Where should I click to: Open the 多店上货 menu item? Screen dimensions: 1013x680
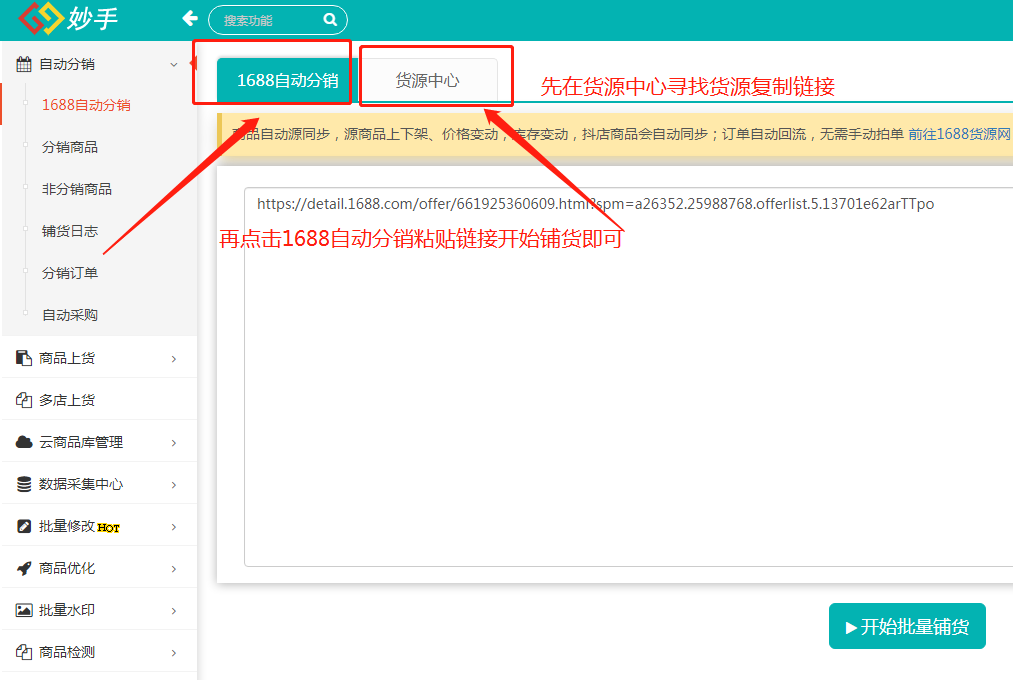click(99, 400)
